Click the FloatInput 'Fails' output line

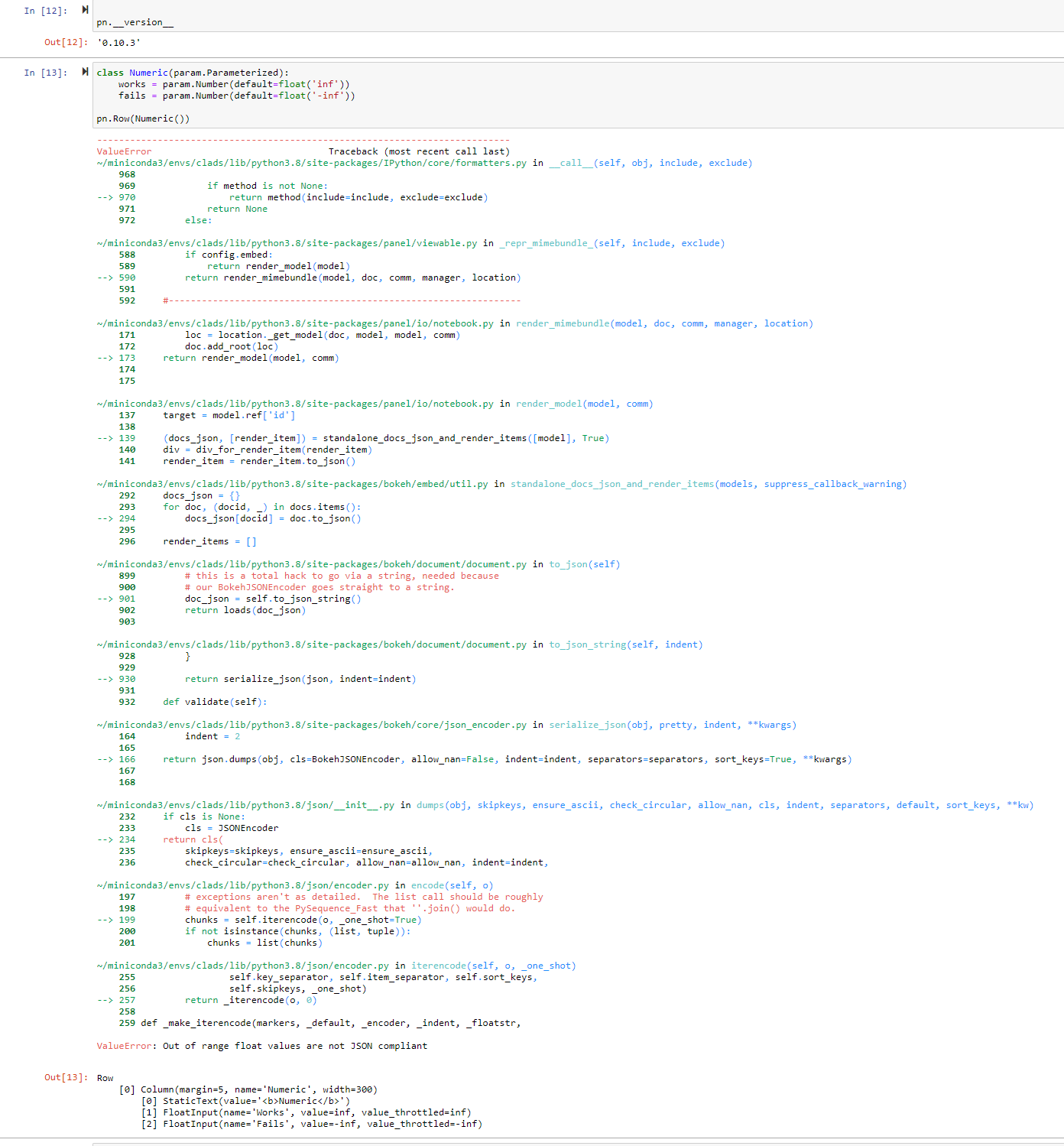tap(313, 1124)
